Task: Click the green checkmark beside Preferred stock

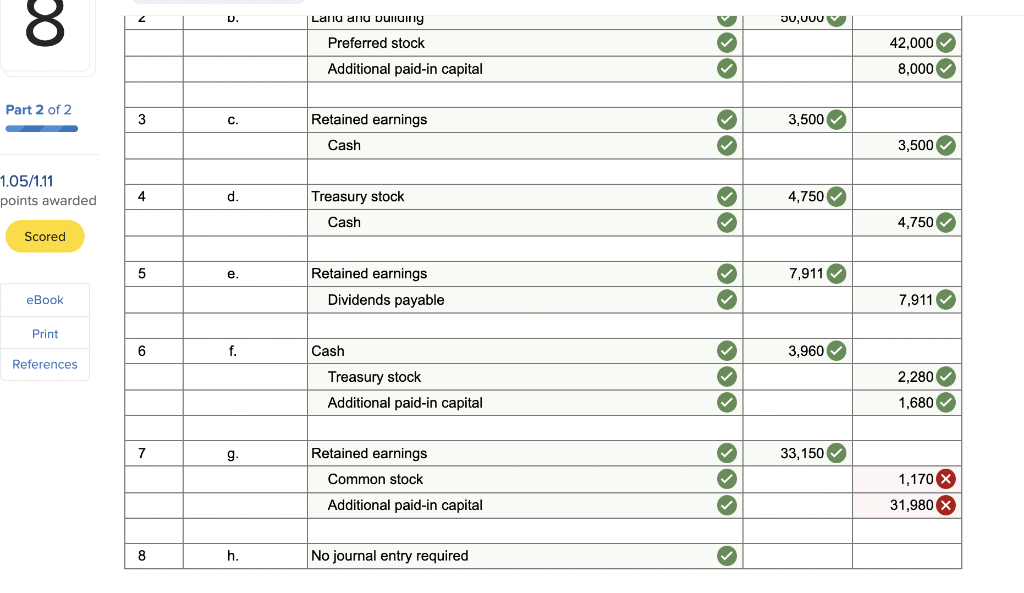Action: (x=727, y=43)
